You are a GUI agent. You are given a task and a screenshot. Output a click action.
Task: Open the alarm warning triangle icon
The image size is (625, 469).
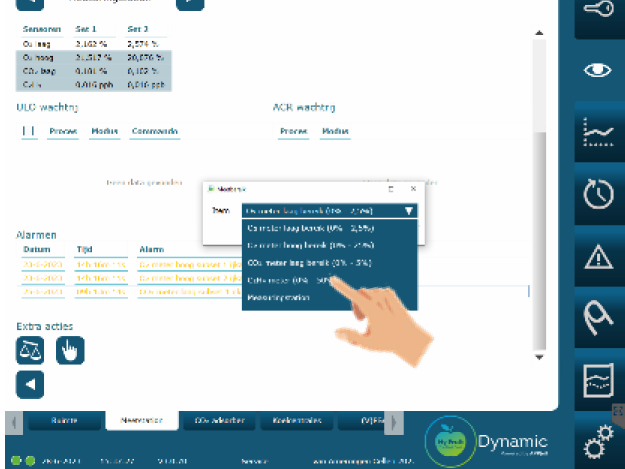598,256
